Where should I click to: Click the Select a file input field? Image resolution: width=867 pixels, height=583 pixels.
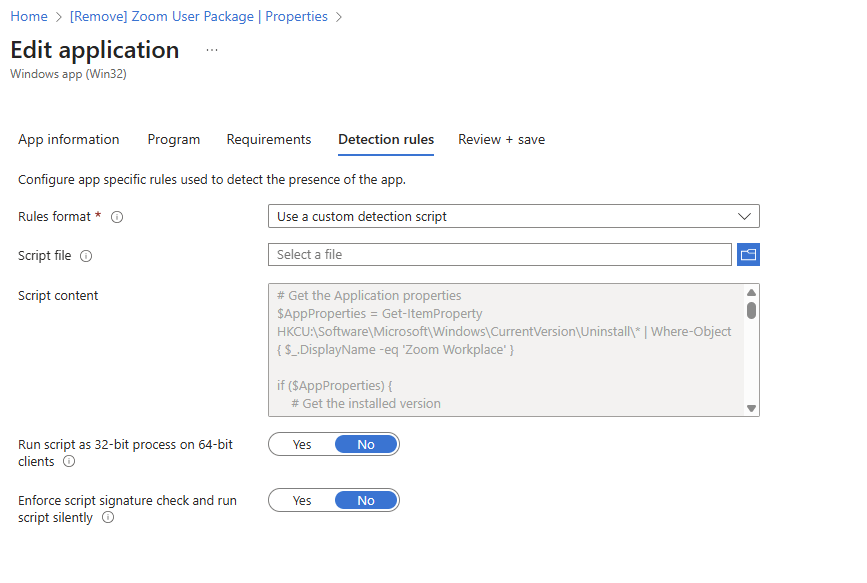click(499, 255)
